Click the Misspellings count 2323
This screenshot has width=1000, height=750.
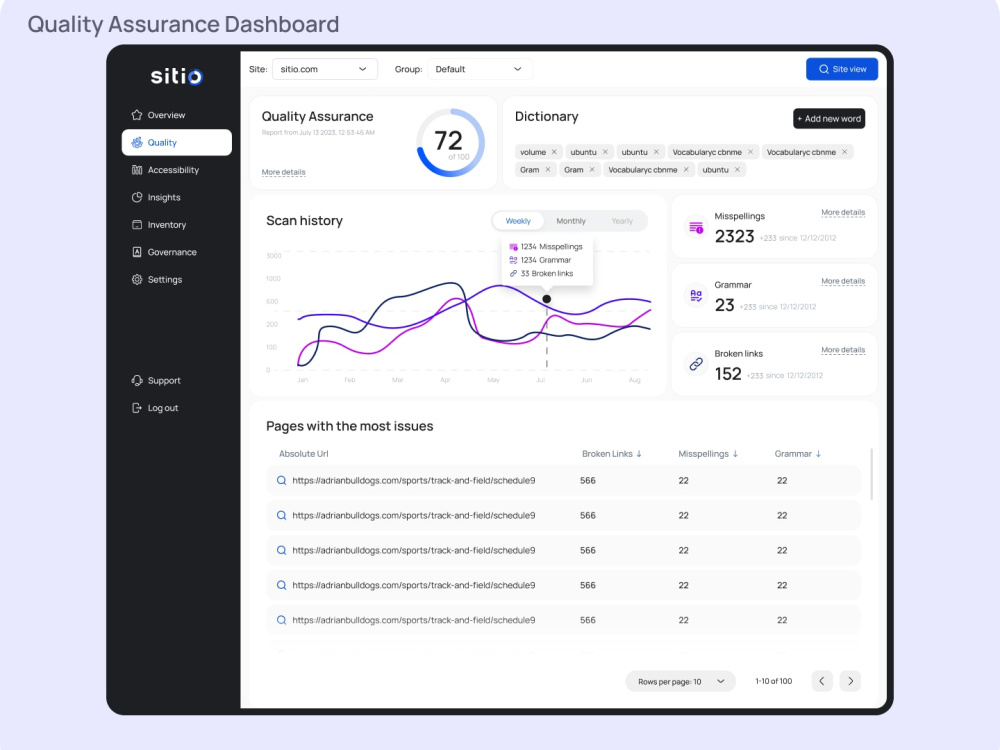click(734, 237)
